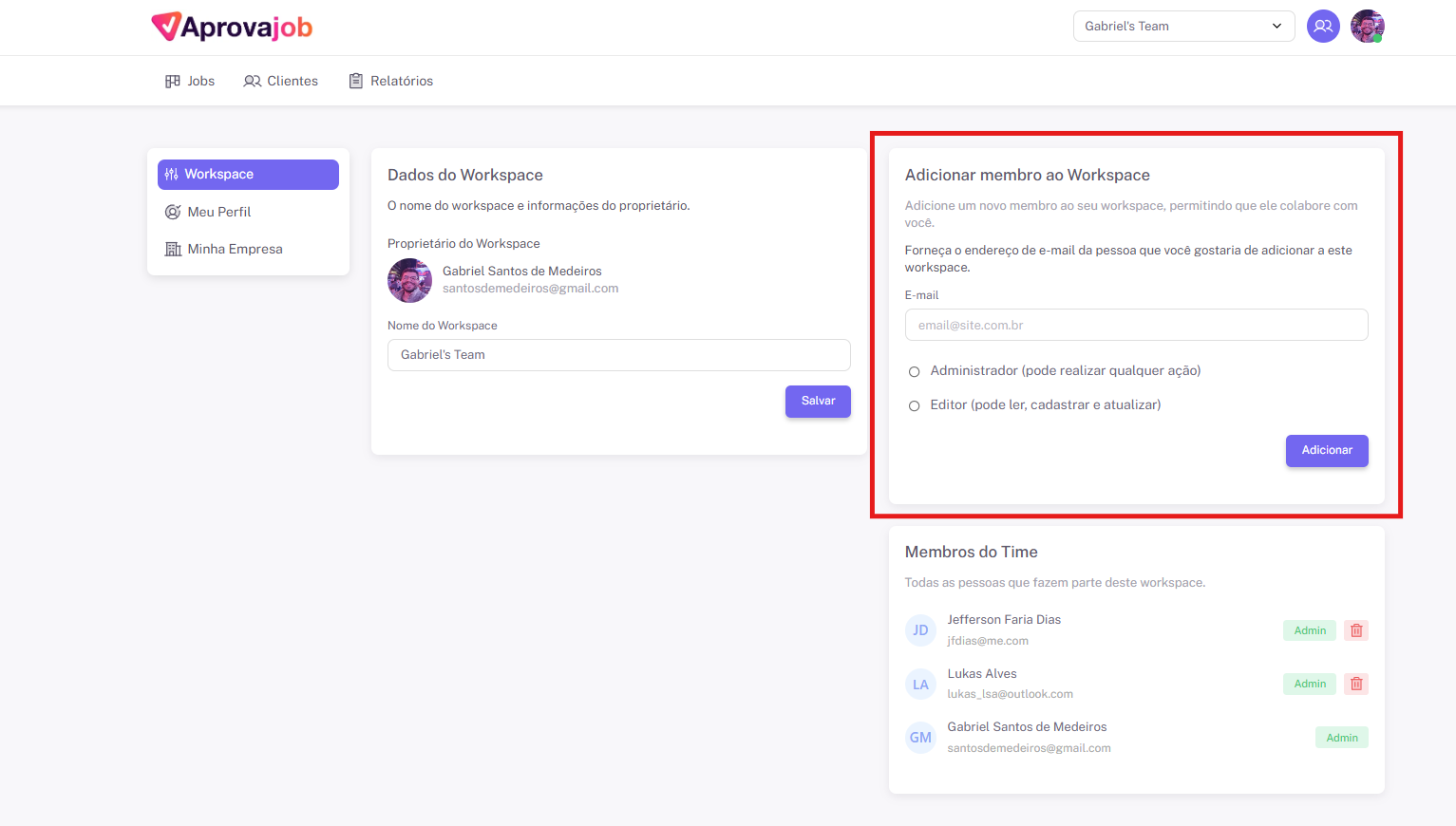Click the Aprovajob logo
Image resolution: width=1456 pixels, height=826 pixels.
click(232, 27)
